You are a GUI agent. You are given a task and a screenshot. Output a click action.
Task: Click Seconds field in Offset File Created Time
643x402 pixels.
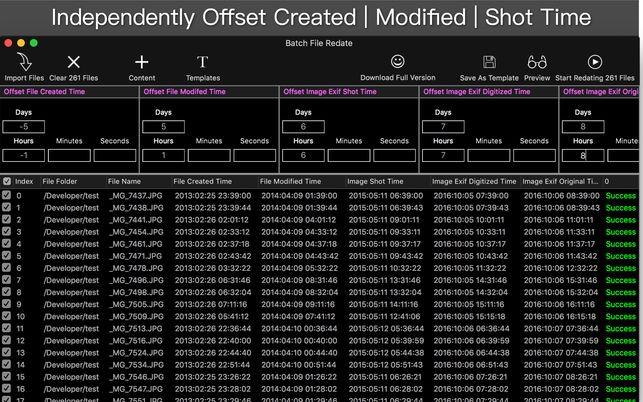114,155
